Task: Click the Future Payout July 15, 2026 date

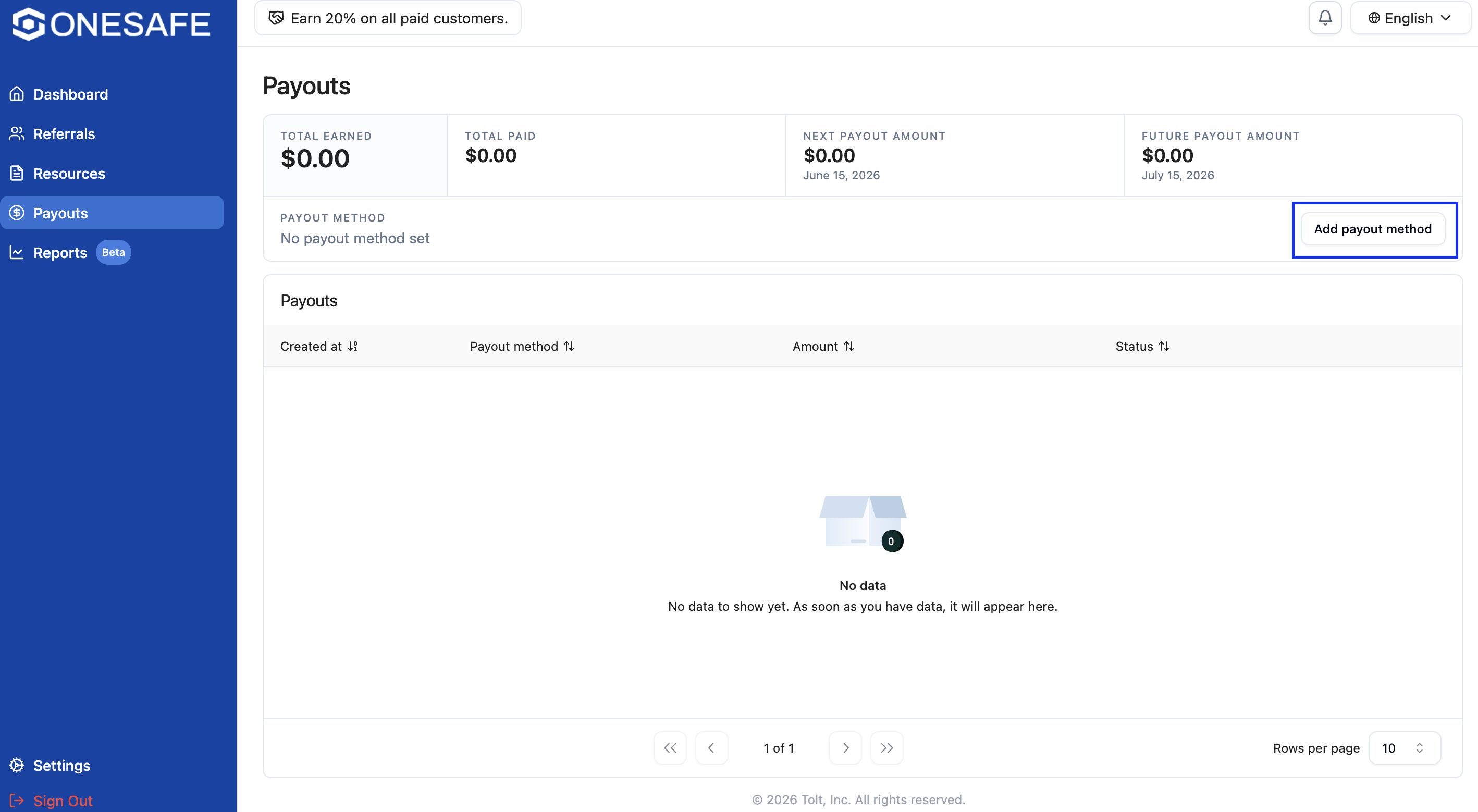Action: point(1177,175)
